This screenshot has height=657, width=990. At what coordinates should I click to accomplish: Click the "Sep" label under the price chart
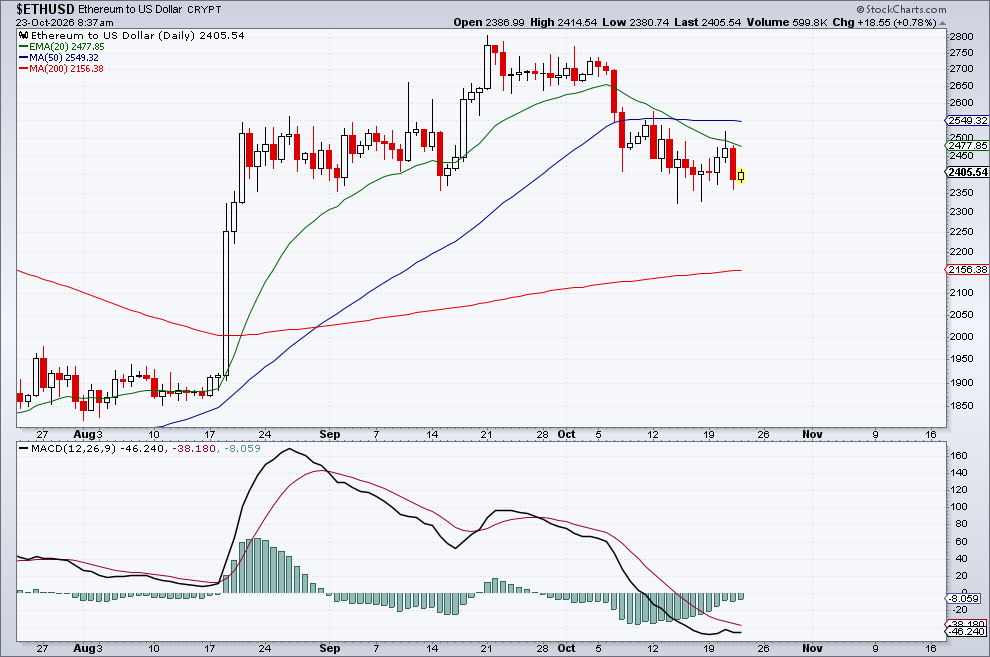330,434
